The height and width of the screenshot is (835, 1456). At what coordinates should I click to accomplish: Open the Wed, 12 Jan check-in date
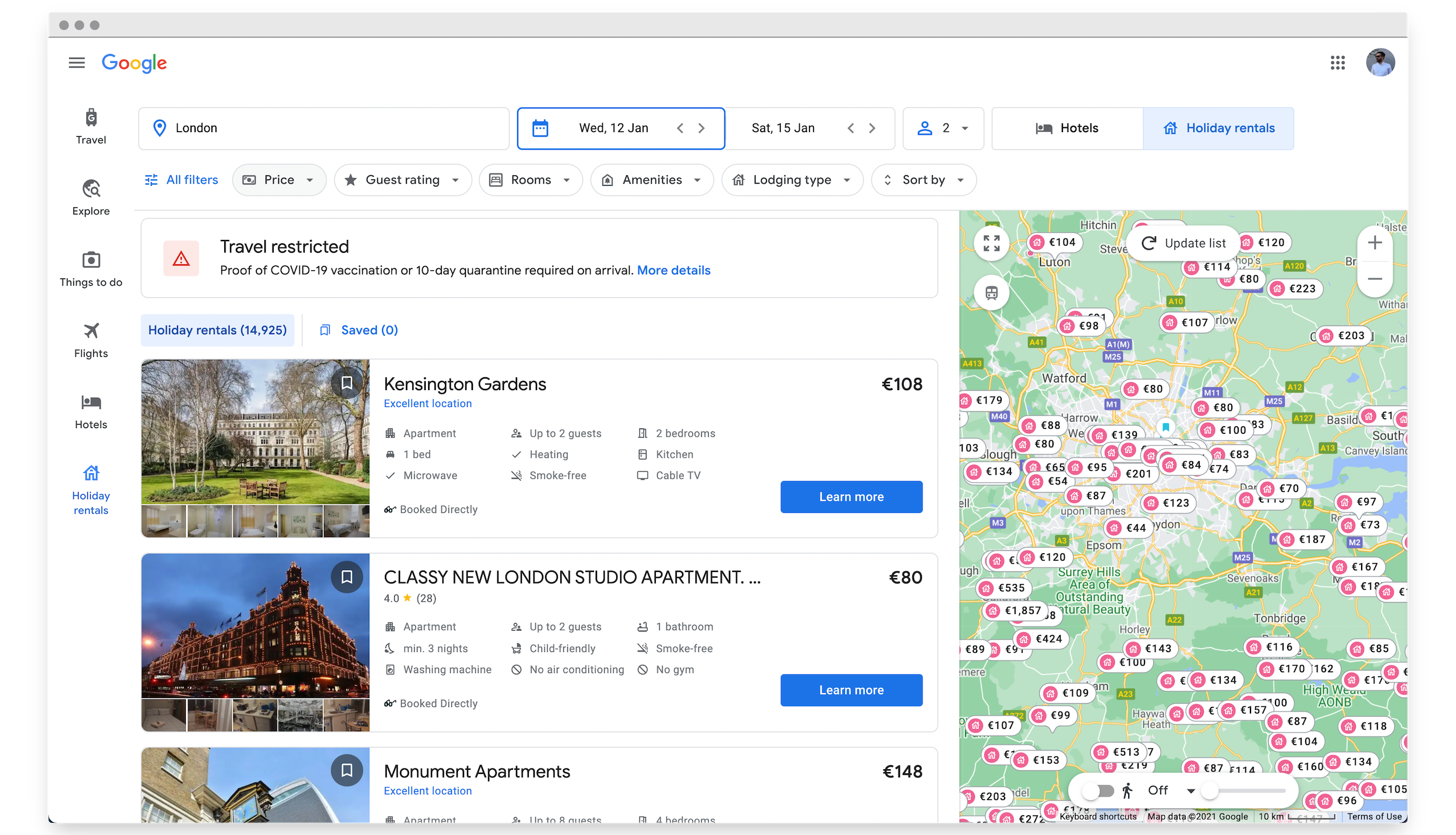614,128
